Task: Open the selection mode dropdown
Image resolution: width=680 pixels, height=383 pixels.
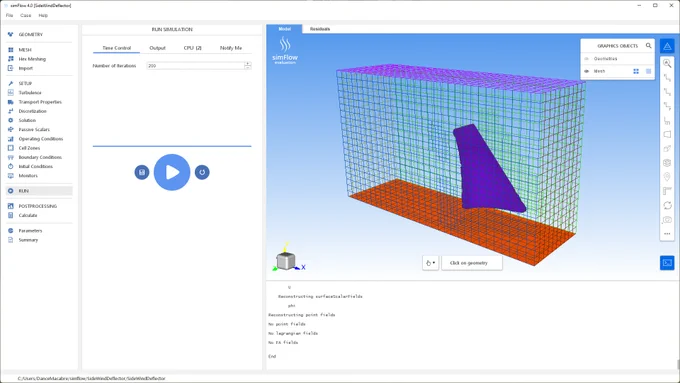Action: pyautogui.click(x=430, y=263)
